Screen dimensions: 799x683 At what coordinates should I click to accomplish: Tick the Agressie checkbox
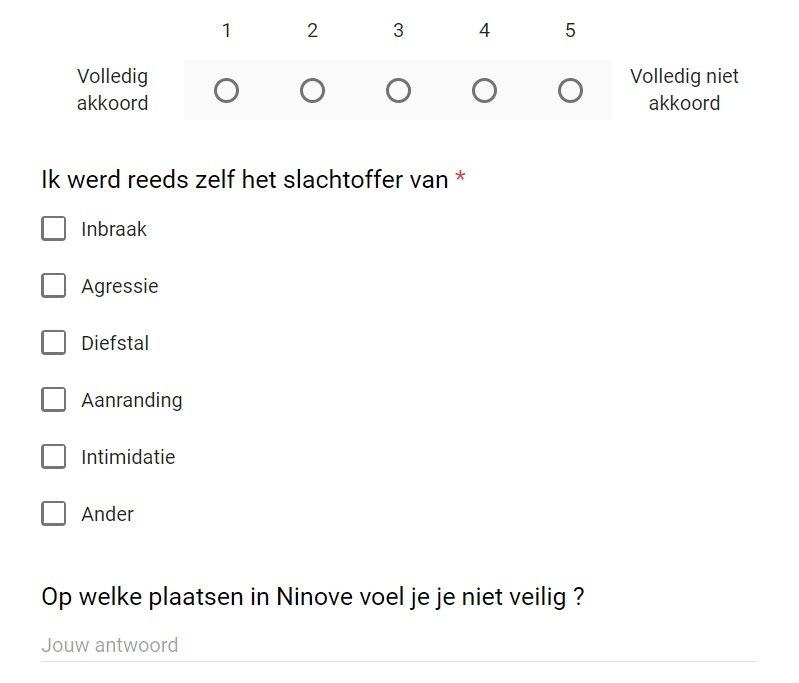(x=53, y=286)
